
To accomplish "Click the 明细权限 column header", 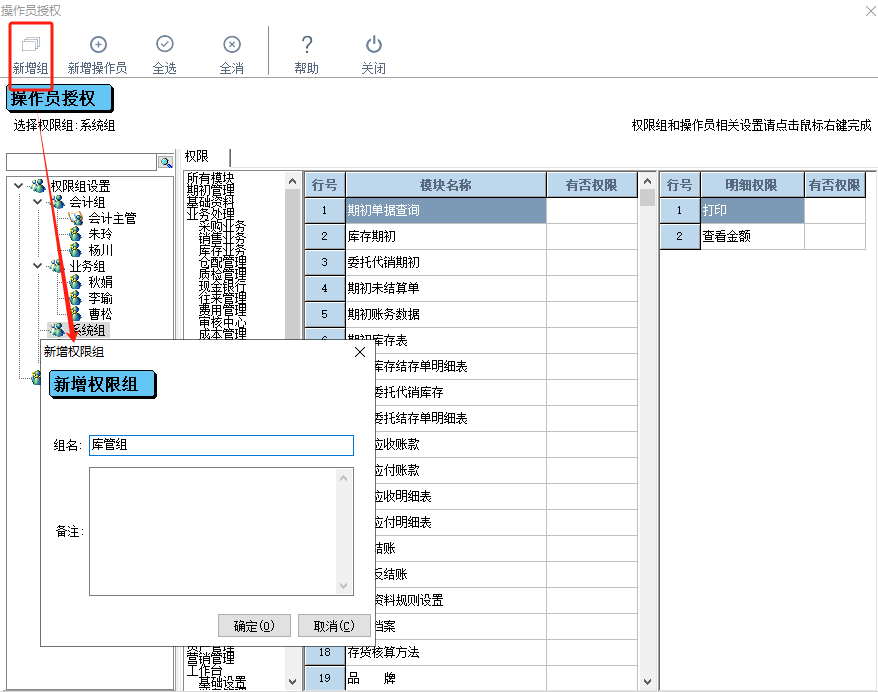I will pos(752,185).
